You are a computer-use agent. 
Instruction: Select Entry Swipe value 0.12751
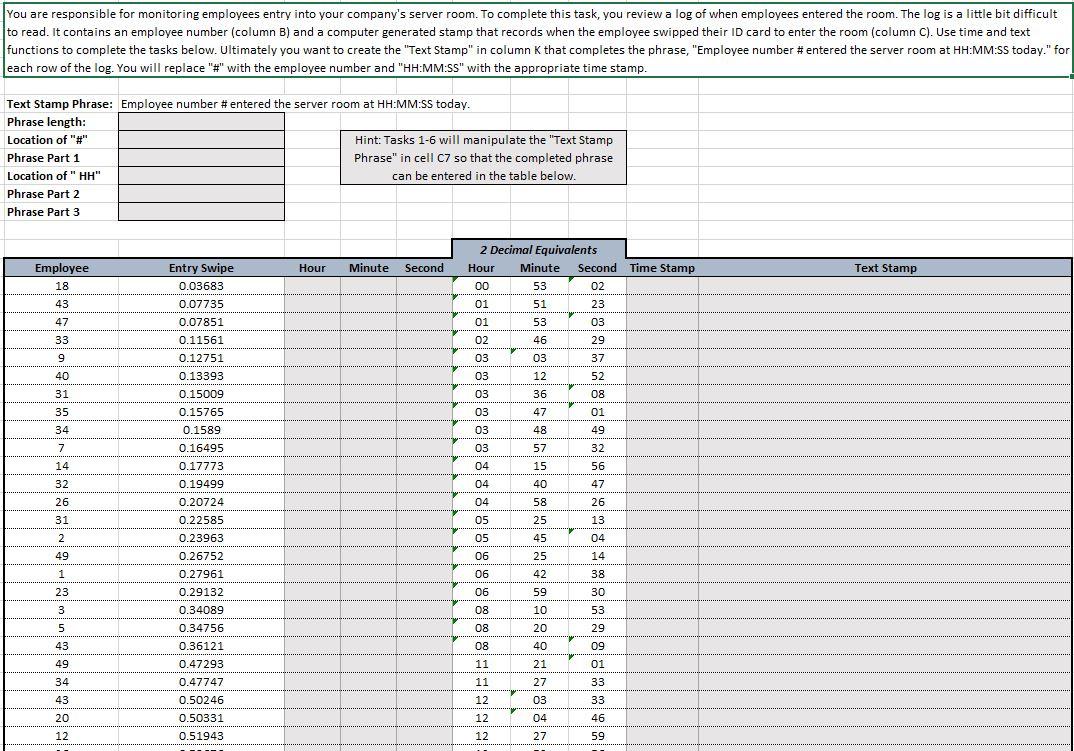pos(201,358)
